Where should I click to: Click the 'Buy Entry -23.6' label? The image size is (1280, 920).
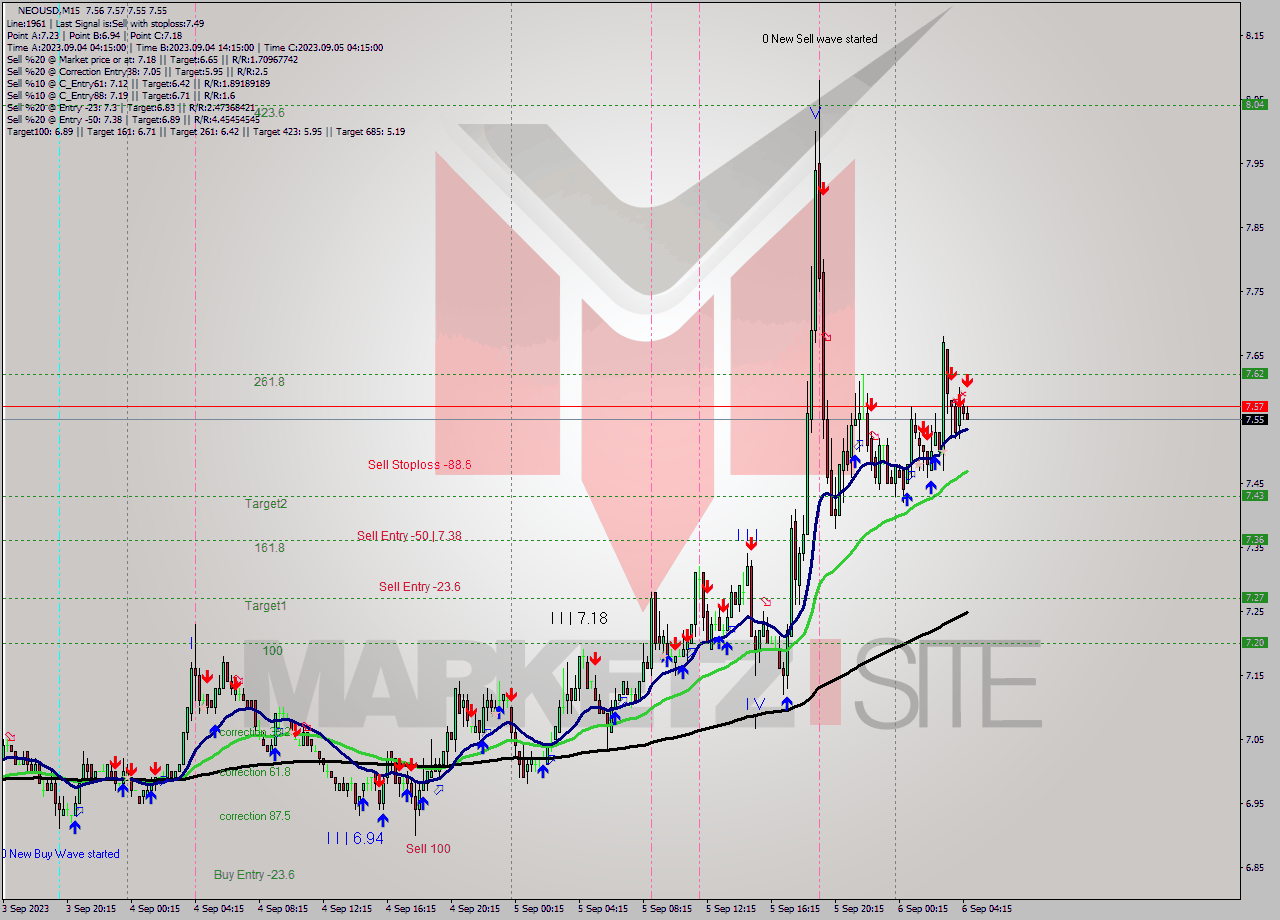tap(254, 875)
